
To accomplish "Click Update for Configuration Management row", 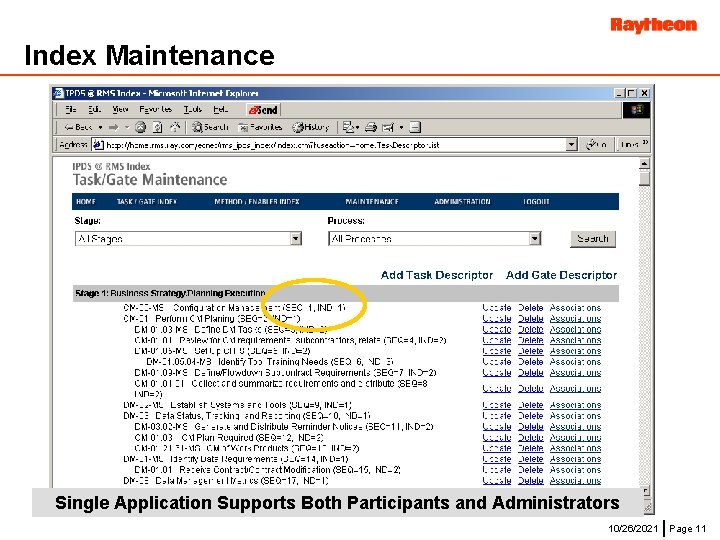I will coord(496,308).
